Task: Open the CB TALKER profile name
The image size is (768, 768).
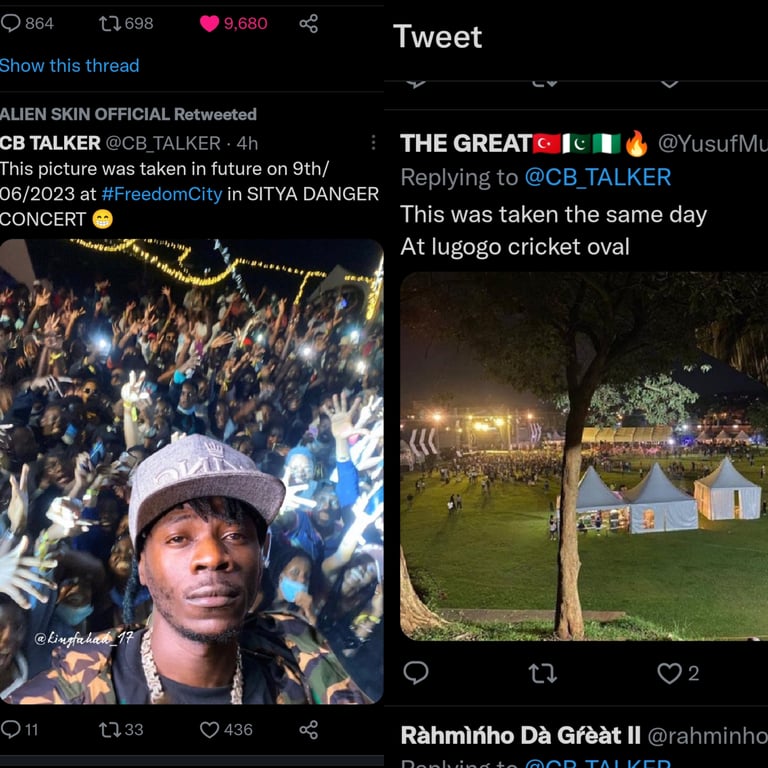Action: [50, 143]
